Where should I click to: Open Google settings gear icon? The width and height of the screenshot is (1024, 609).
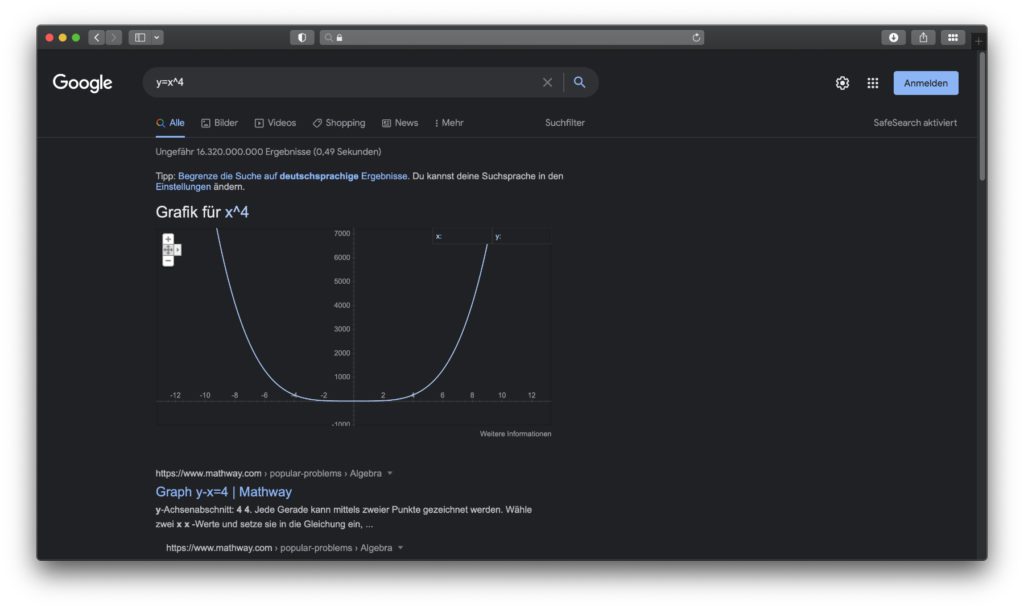(842, 83)
